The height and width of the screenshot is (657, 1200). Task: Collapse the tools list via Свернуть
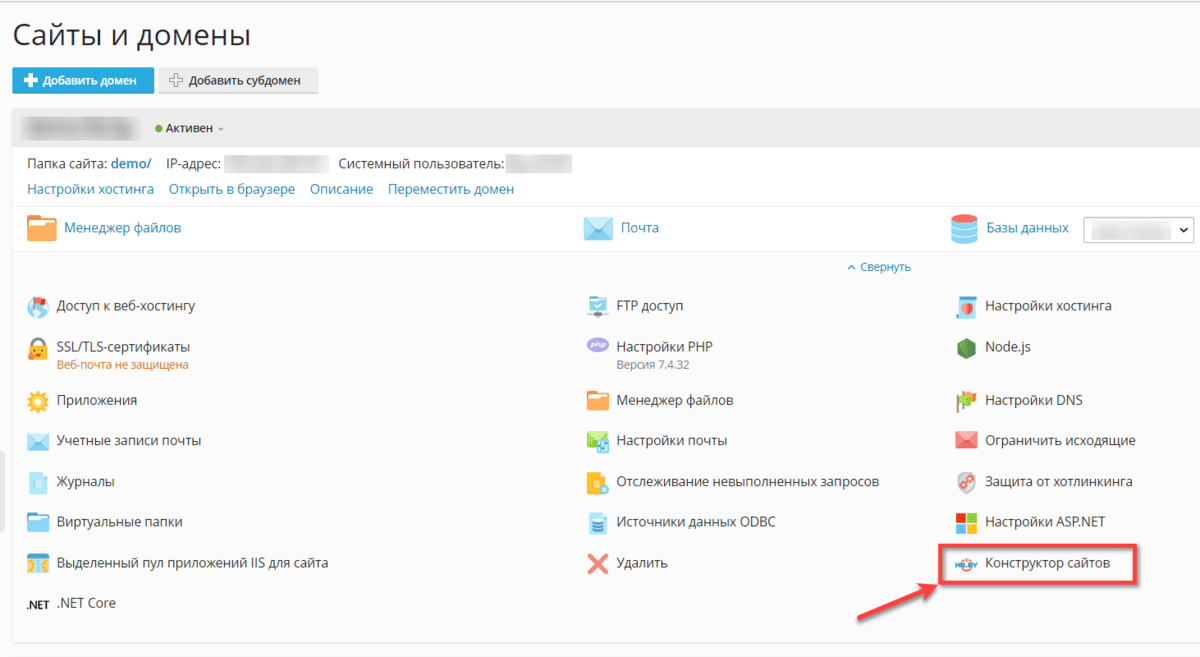click(x=879, y=268)
